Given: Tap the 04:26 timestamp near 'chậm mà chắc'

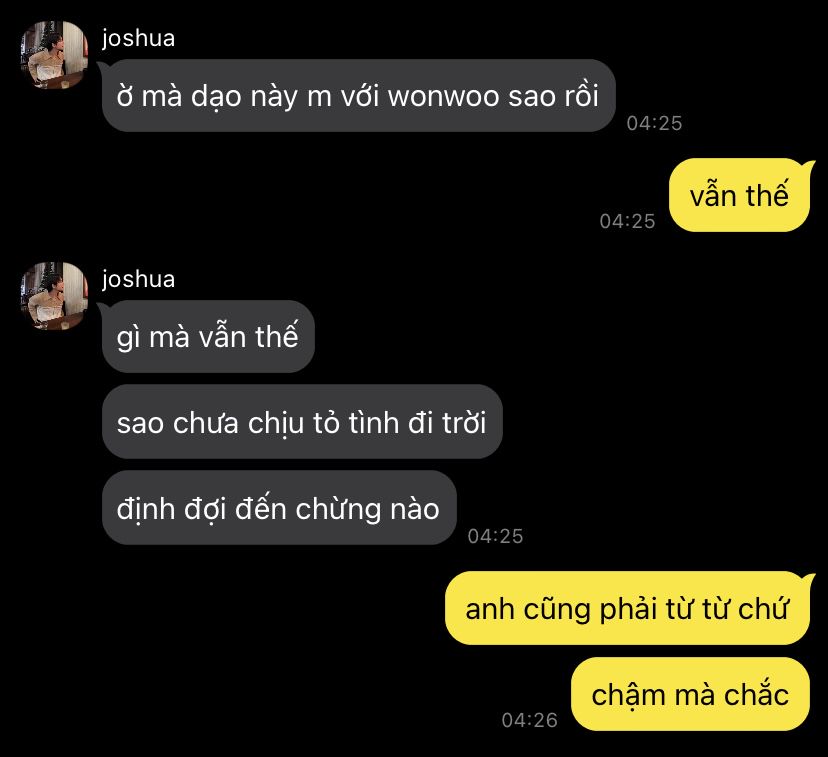Looking at the screenshot, I should tap(530, 720).
